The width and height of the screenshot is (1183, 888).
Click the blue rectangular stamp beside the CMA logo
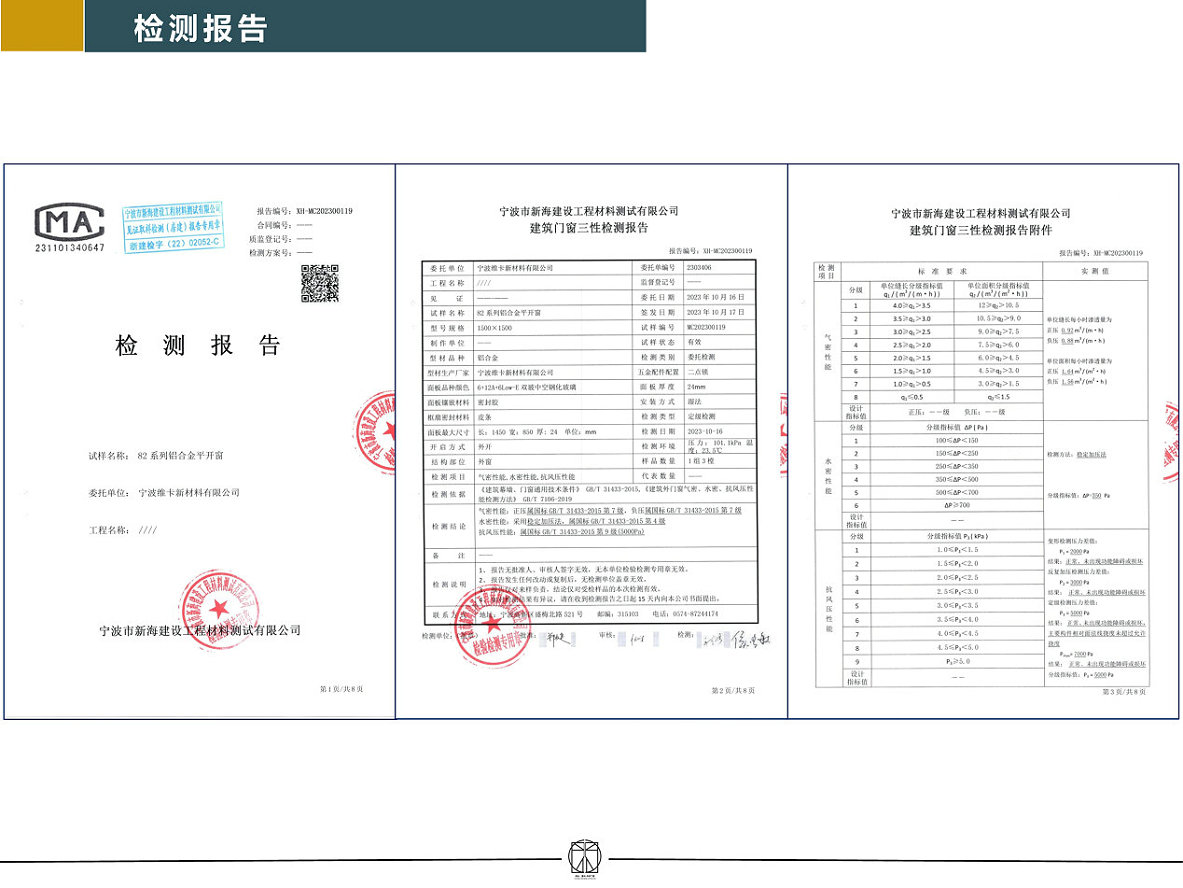pyautogui.click(x=173, y=226)
